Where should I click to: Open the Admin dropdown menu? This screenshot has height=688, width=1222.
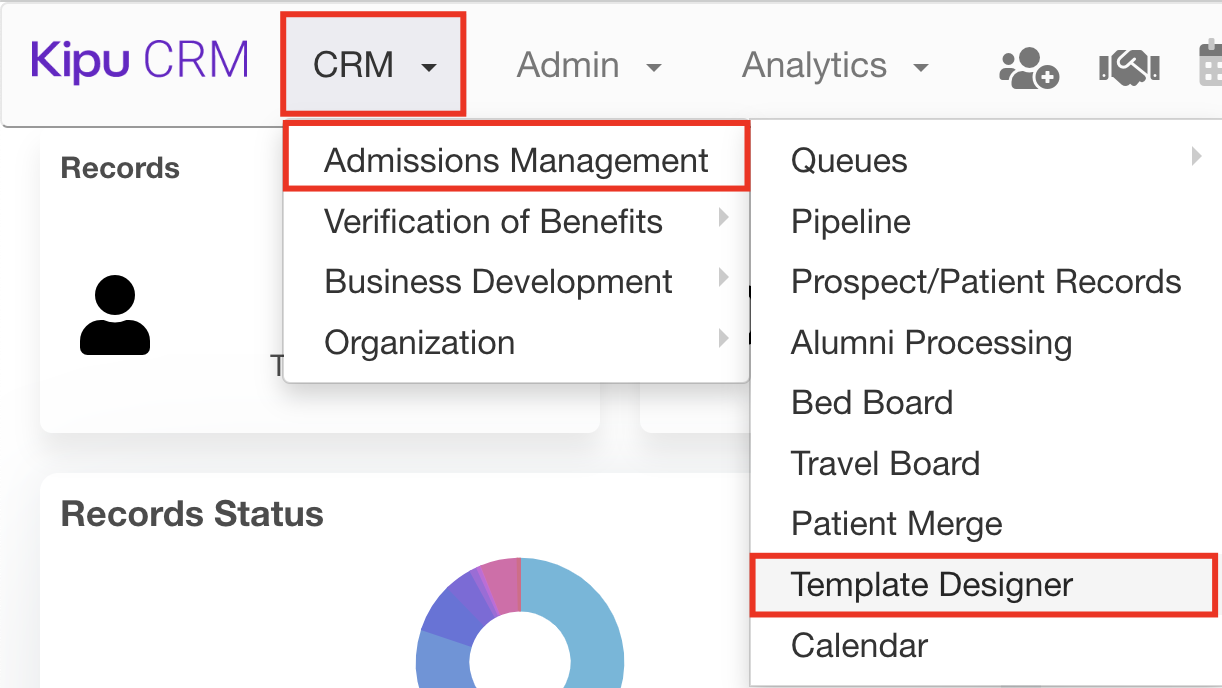pyautogui.click(x=589, y=66)
